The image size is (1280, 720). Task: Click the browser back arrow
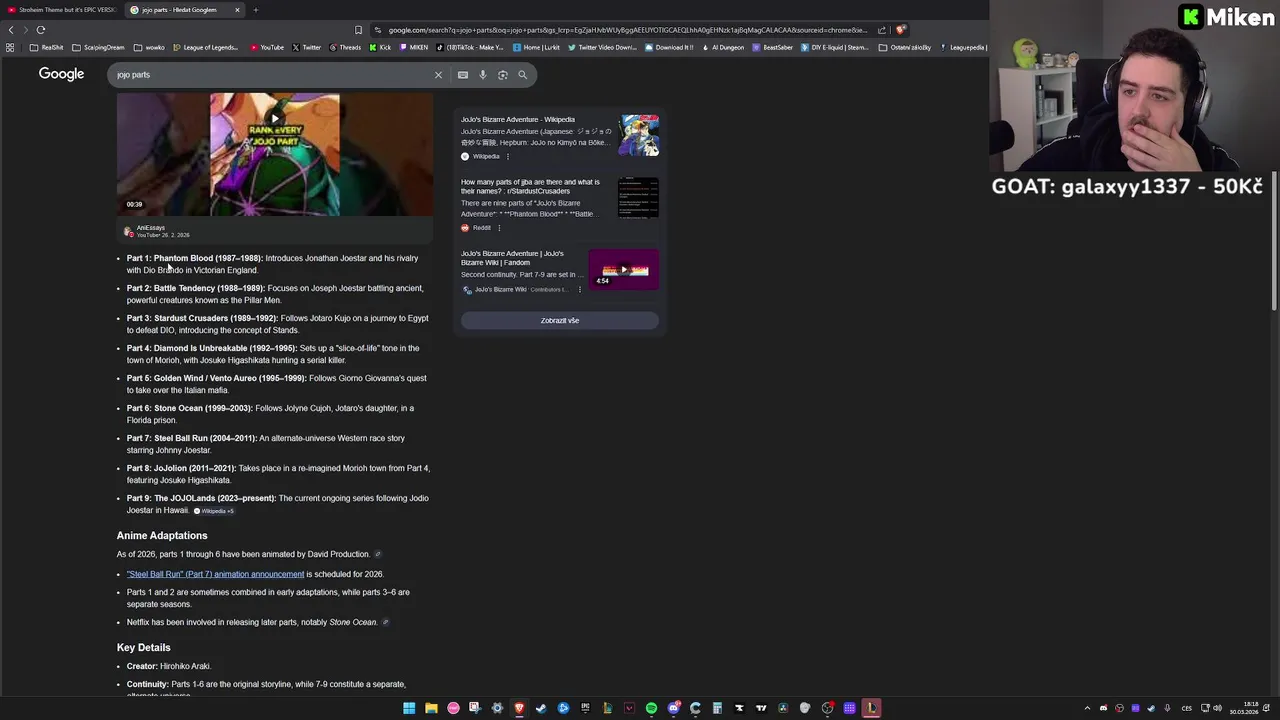coord(11,30)
